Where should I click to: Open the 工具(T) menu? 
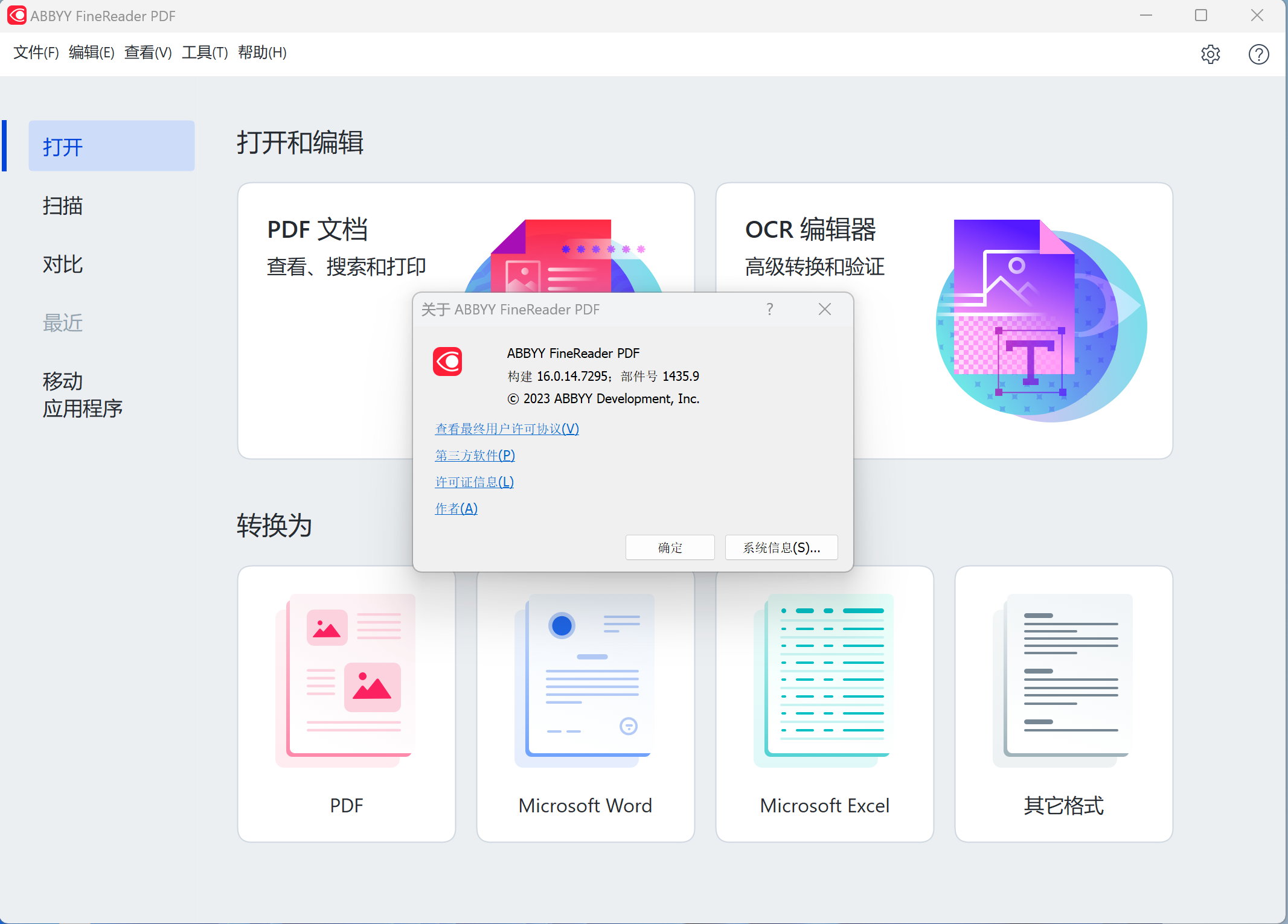pos(205,53)
